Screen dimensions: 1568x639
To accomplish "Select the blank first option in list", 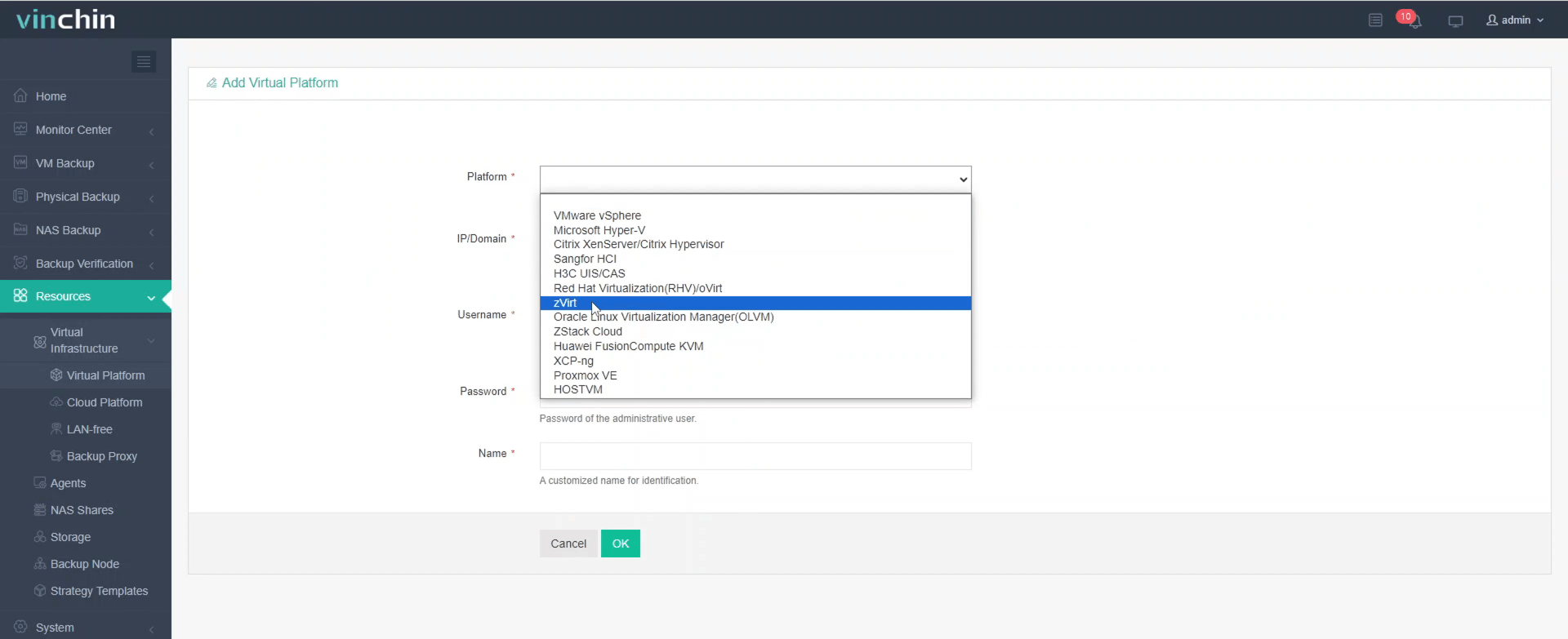I will [755, 202].
